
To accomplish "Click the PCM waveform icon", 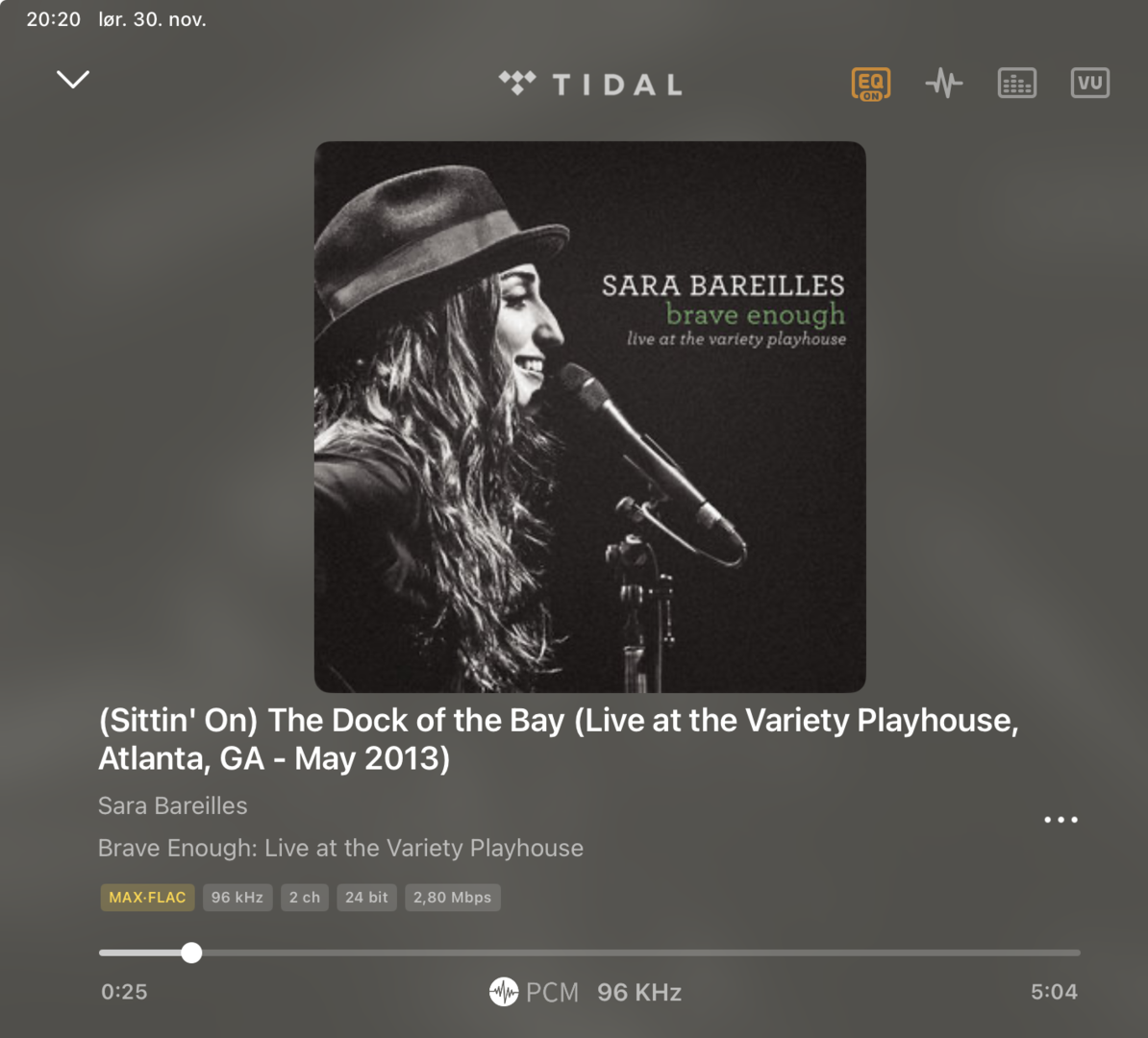I will (x=503, y=992).
